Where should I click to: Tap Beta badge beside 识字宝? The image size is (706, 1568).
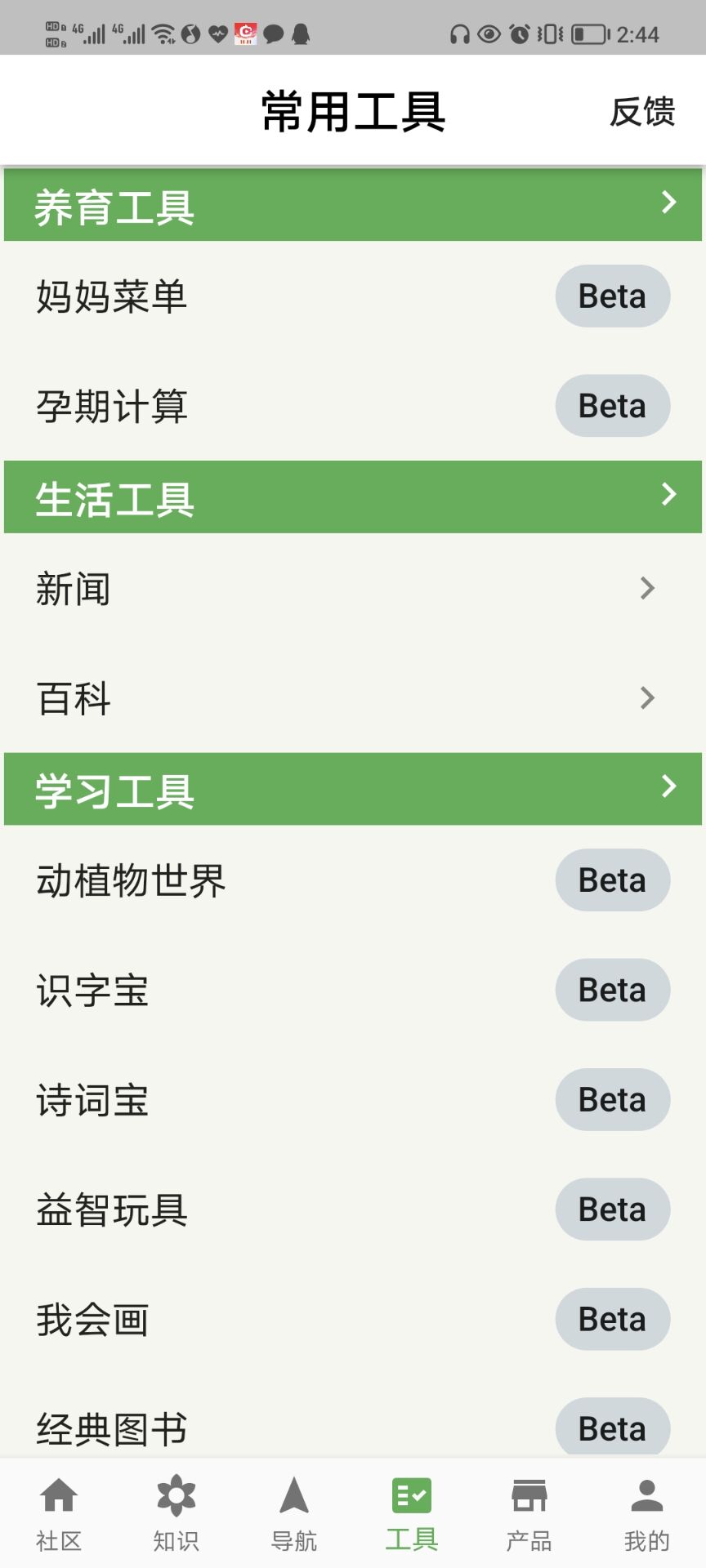pyautogui.click(x=612, y=991)
